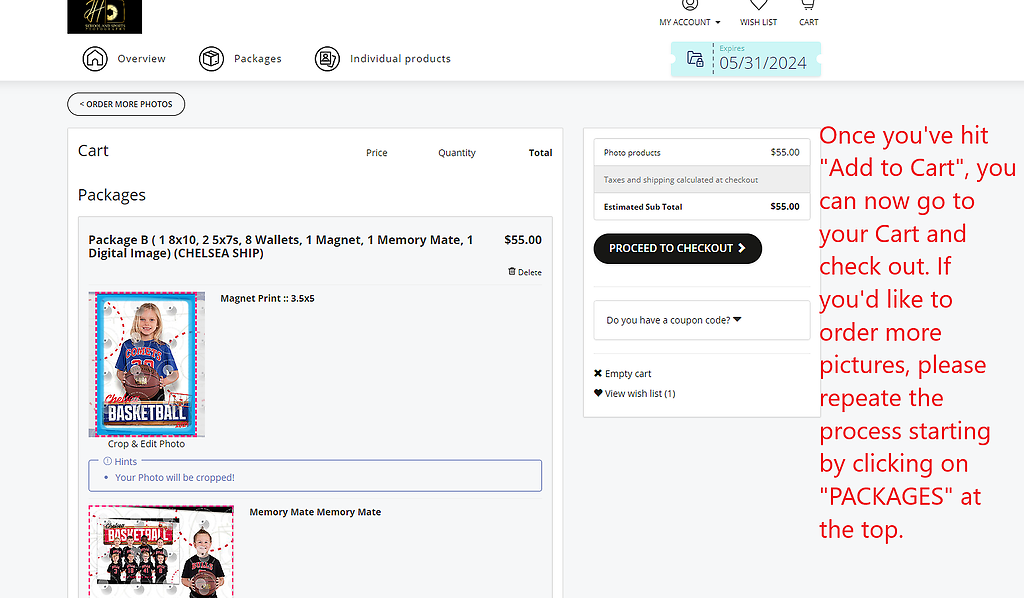The height and width of the screenshot is (598, 1024).
Task: Expand the My Account dropdown arrow
Action: (717, 22)
